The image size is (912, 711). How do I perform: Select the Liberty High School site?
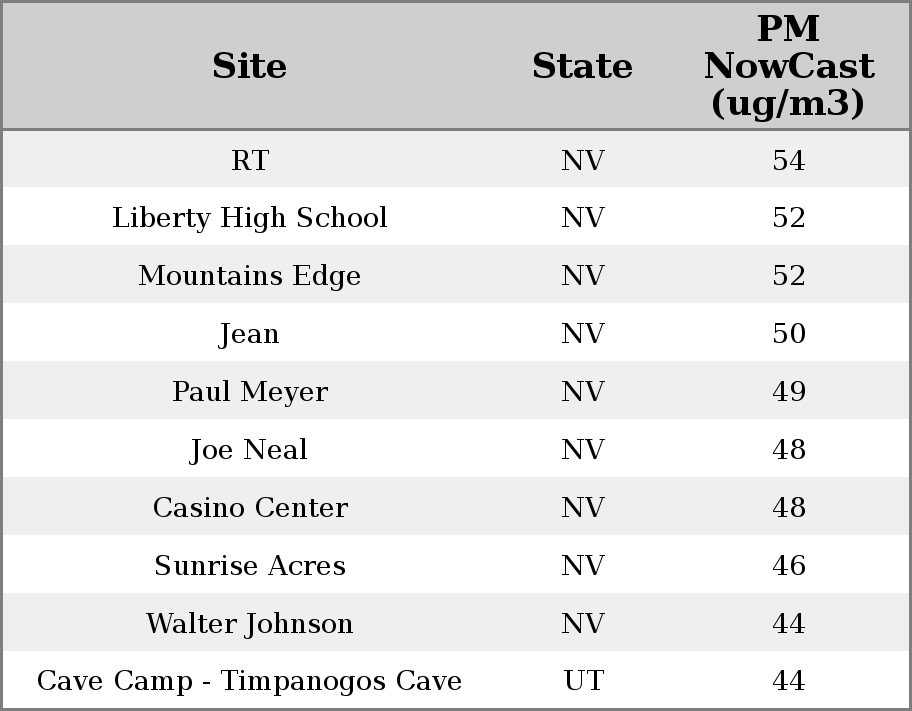click(x=249, y=218)
